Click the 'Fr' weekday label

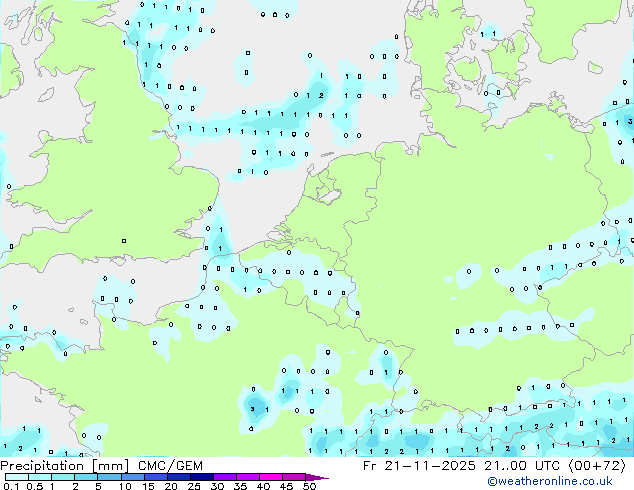click(x=369, y=466)
